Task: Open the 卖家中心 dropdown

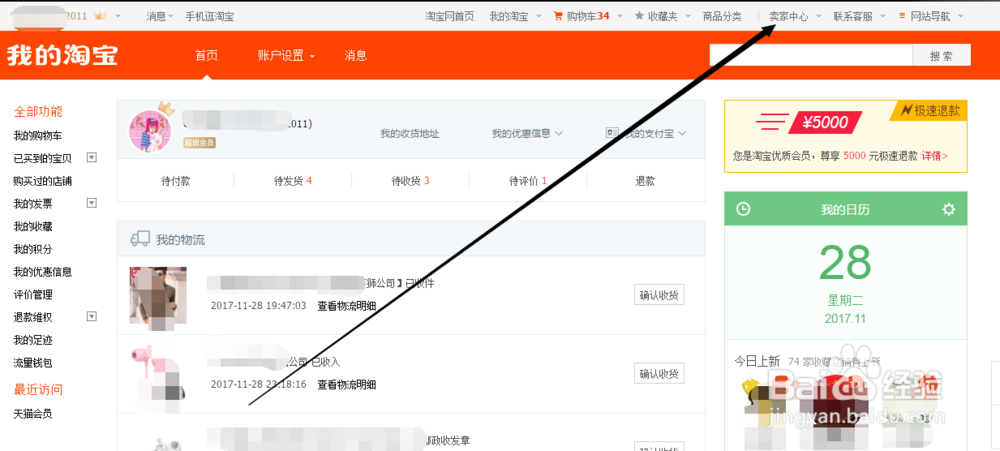Action: (x=818, y=17)
